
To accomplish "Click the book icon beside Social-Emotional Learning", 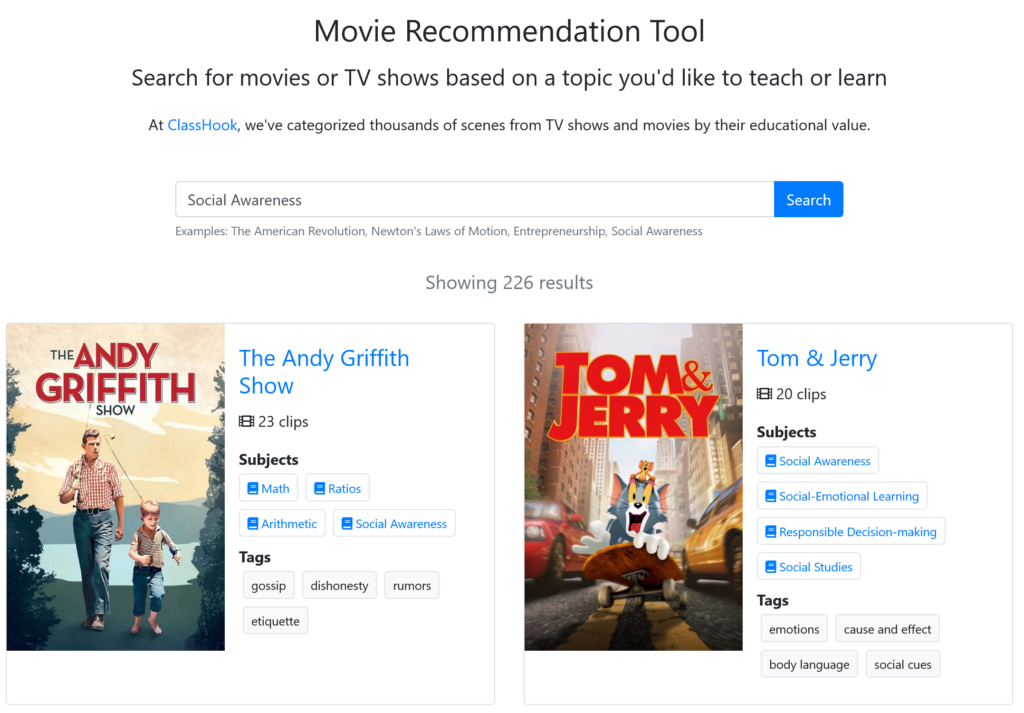I will pyautogui.click(x=771, y=496).
